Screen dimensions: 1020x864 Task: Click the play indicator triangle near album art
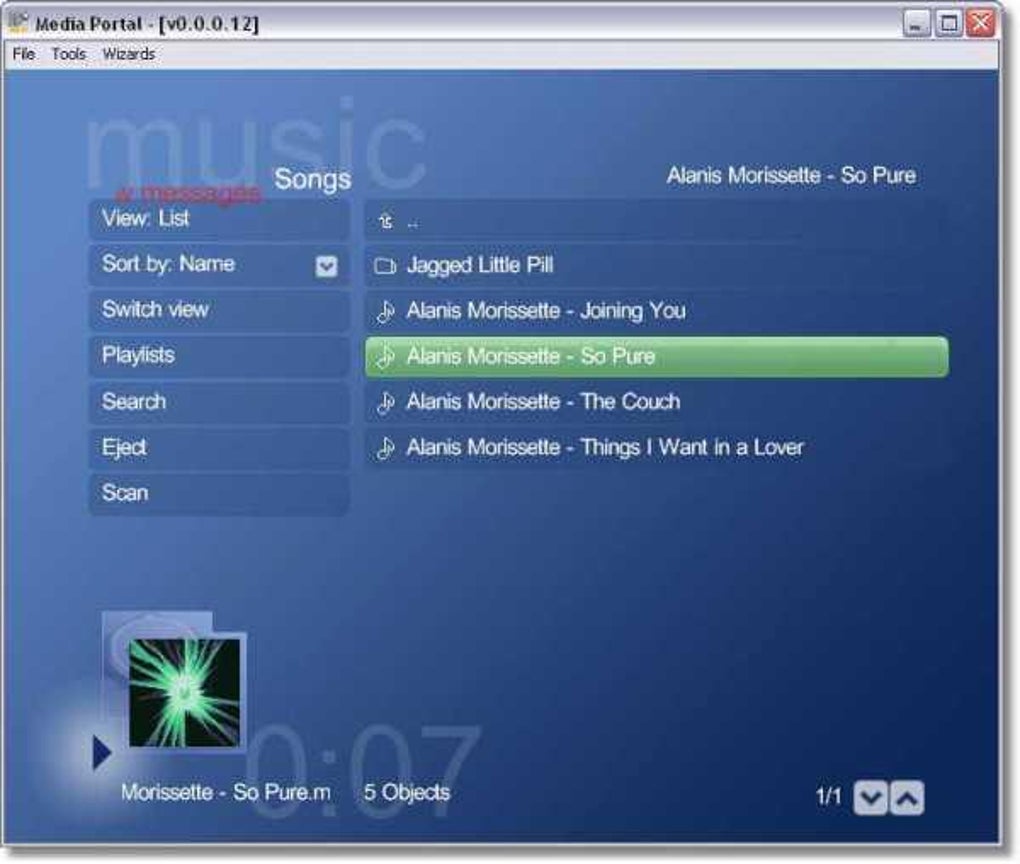click(101, 753)
